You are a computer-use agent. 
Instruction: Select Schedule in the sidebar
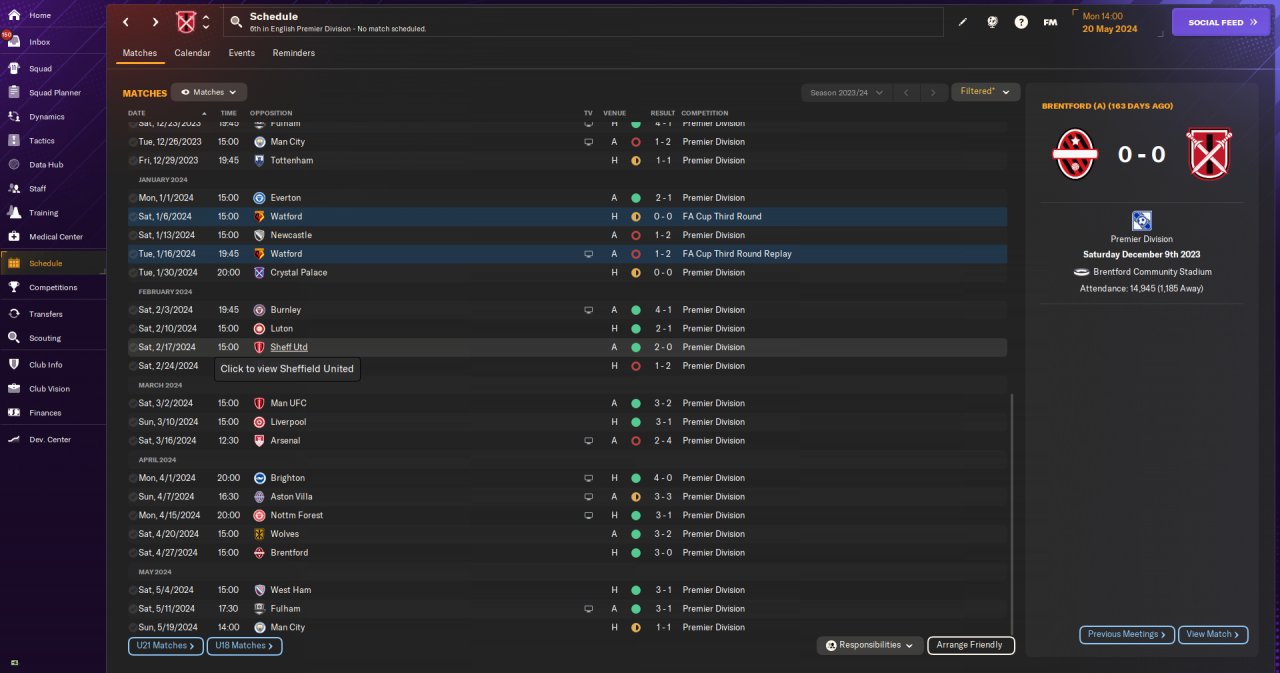(x=53, y=263)
